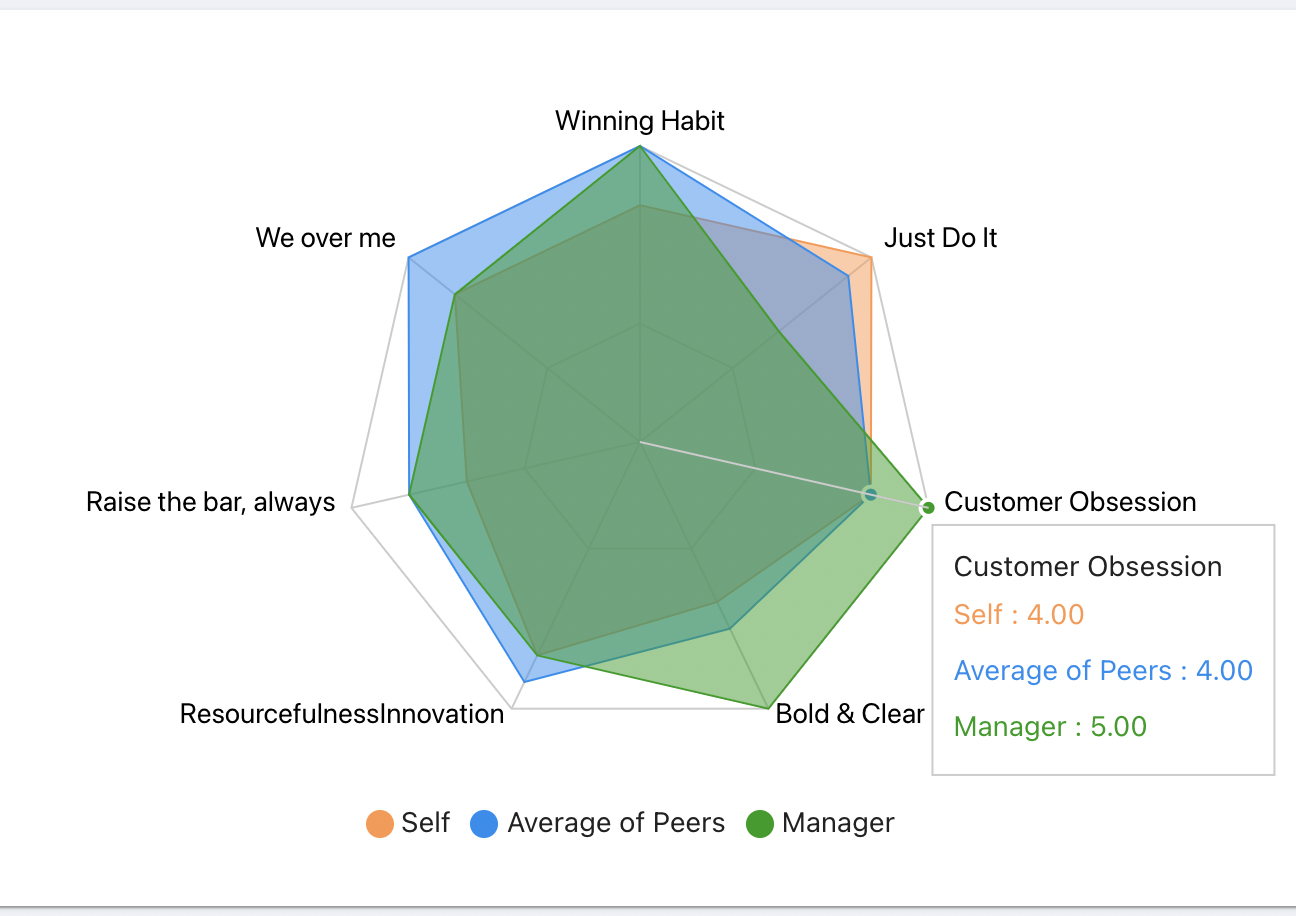
Task: Click the green Manager legend circle
Action: point(760,824)
